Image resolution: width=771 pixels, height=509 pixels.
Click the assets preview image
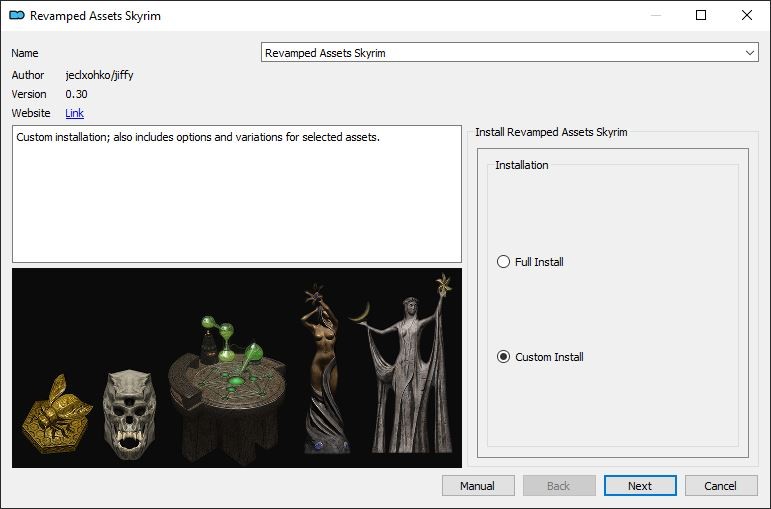click(237, 367)
